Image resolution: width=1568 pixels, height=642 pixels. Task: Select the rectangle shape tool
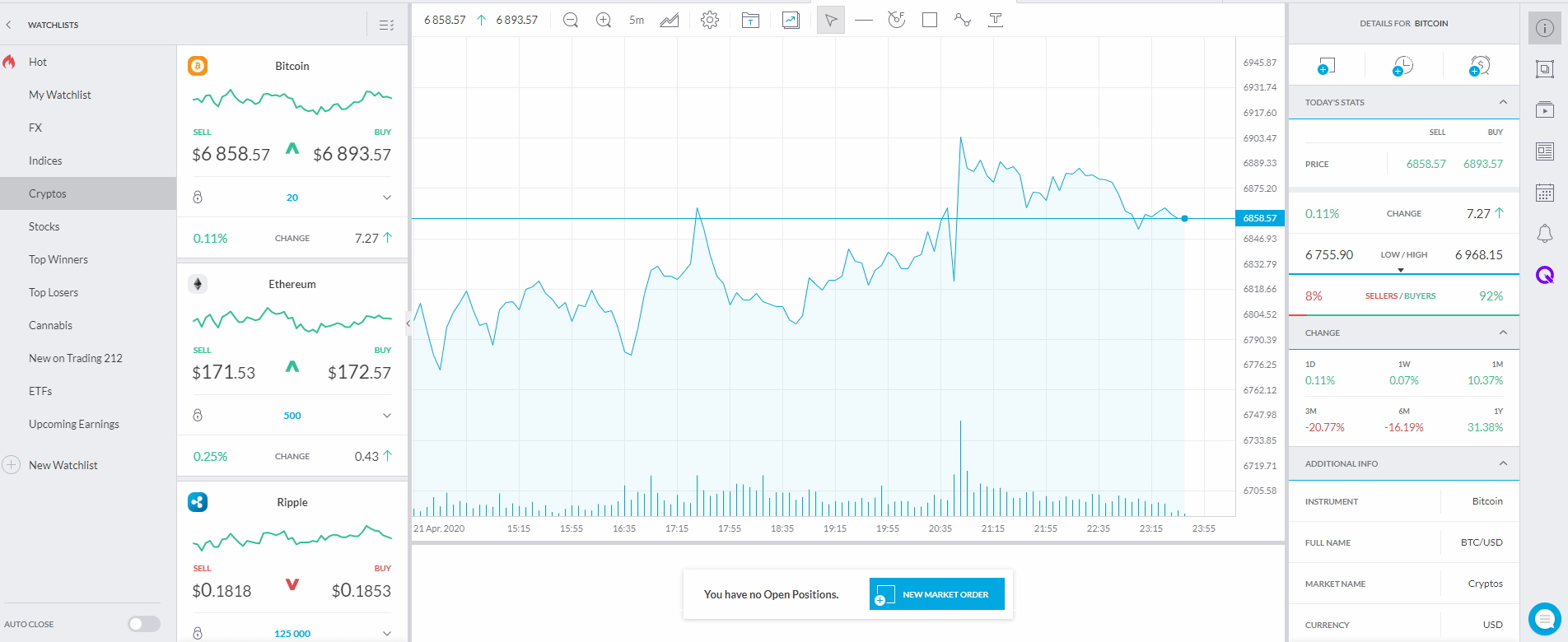point(930,20)
